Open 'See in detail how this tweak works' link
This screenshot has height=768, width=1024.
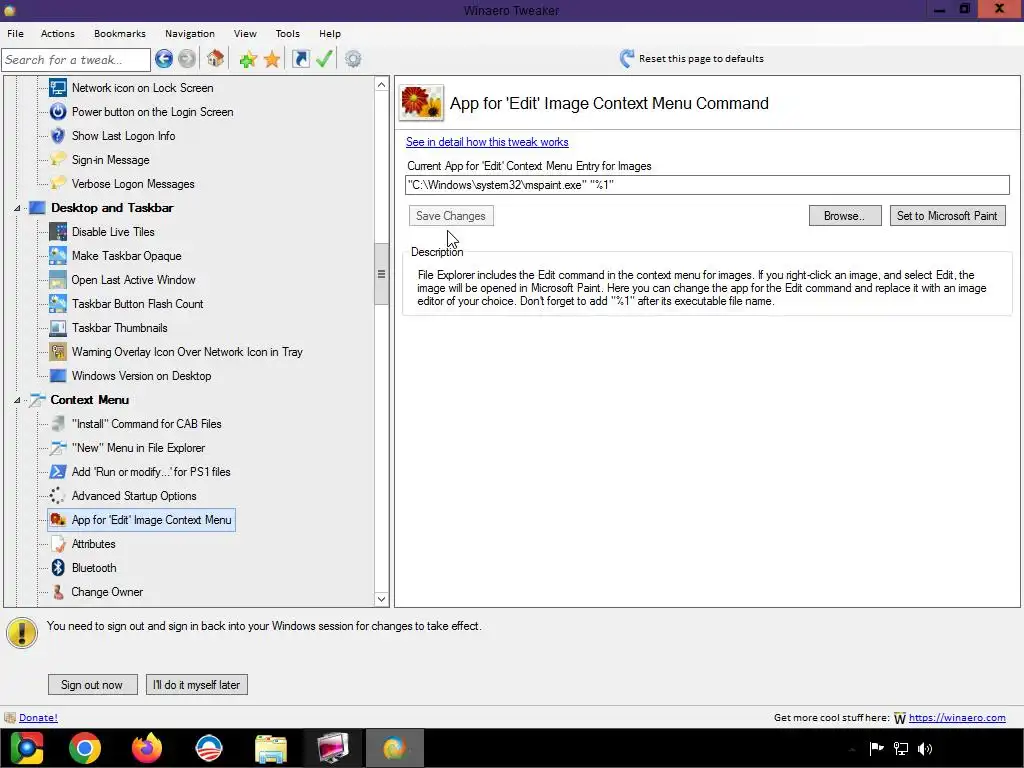point(487,142)
